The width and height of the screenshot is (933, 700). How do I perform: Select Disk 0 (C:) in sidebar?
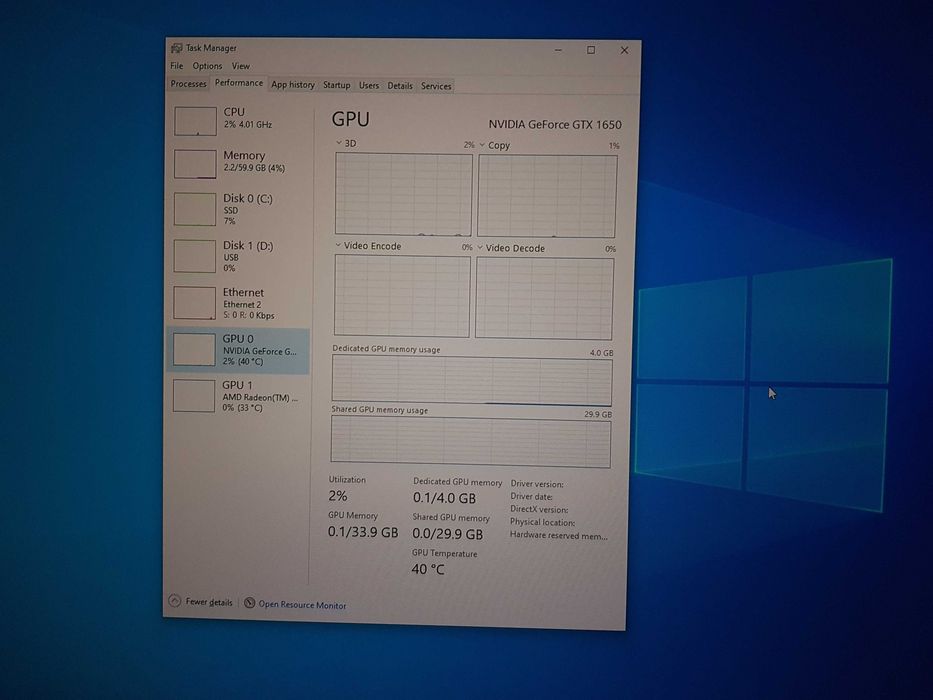238,209
